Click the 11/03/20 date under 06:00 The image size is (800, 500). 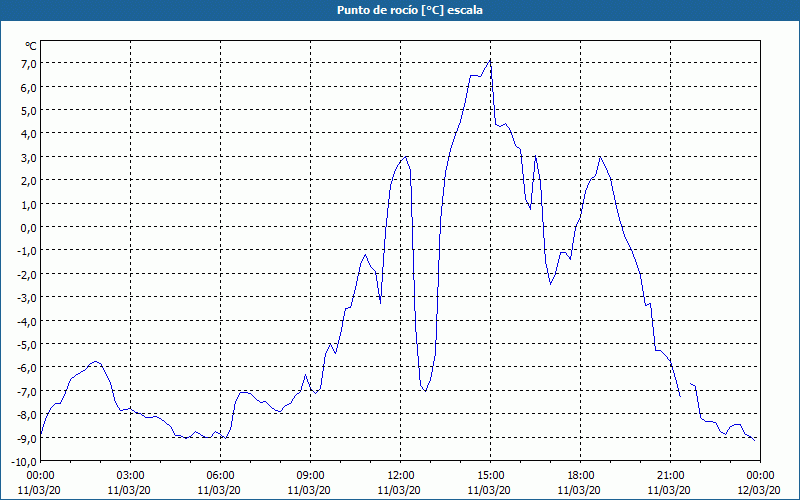coord(219,490)
